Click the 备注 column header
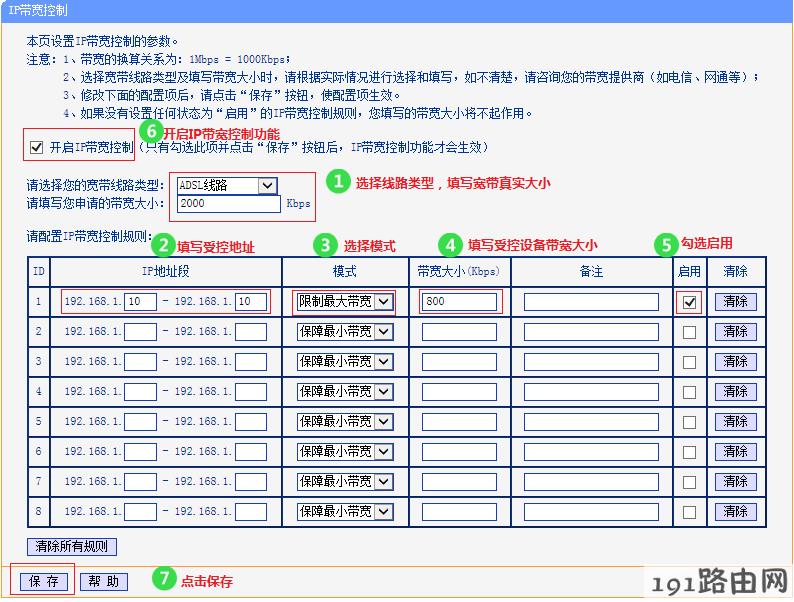 tap(591, 271)
